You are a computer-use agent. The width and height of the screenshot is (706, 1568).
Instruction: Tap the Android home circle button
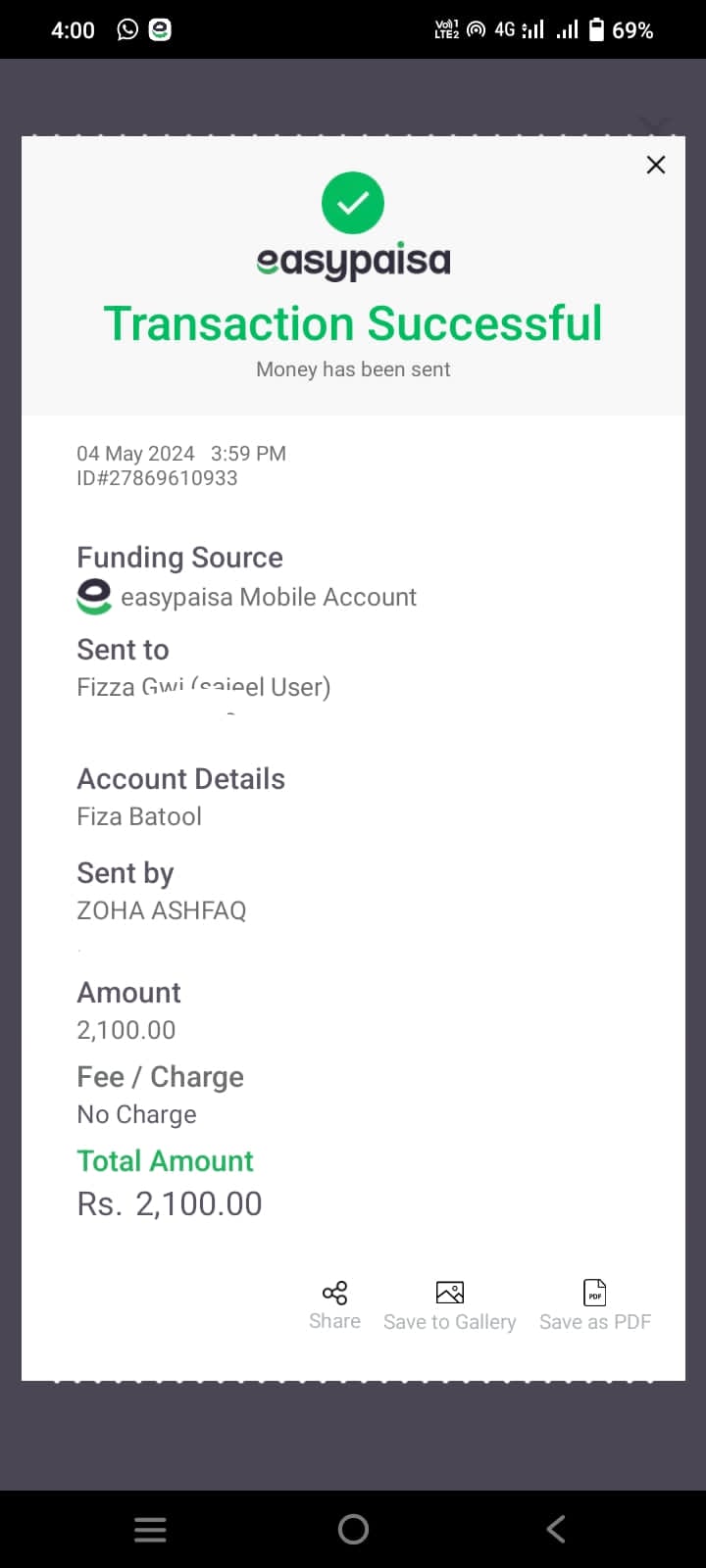click(353, 1530)
